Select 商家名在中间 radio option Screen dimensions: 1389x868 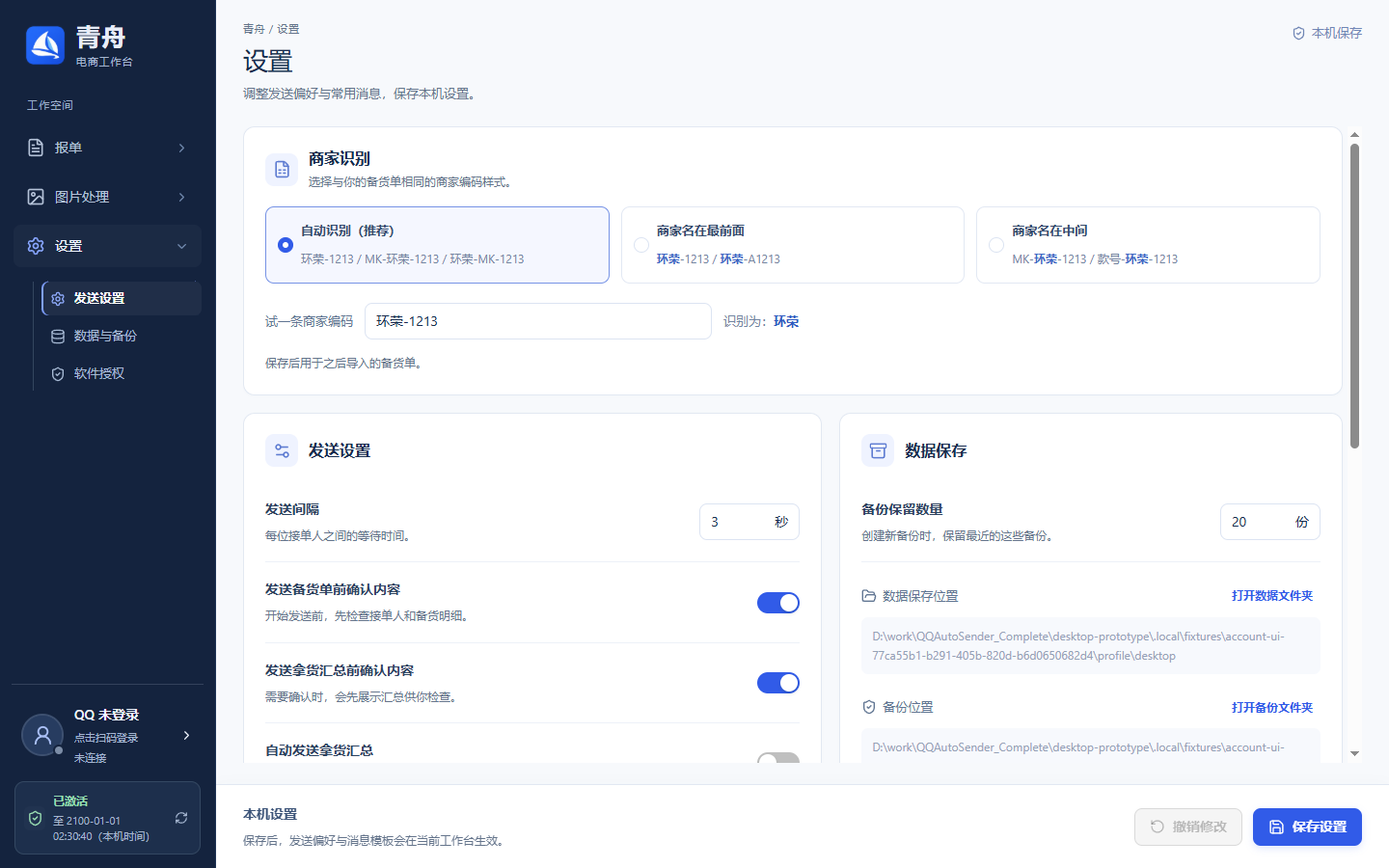pyautogui.click(x=1148, y=245)
